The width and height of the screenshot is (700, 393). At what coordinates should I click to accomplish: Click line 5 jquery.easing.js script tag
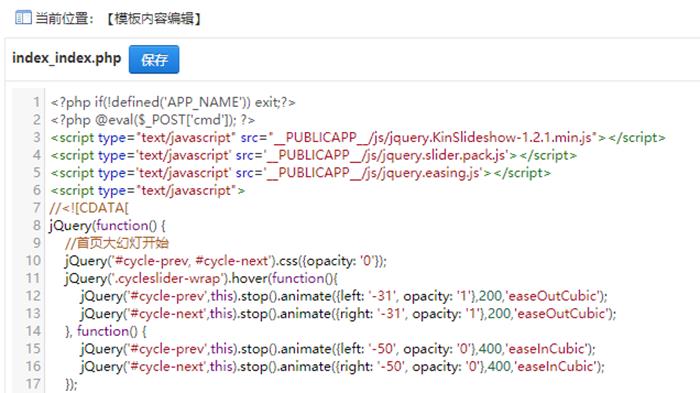300,173
